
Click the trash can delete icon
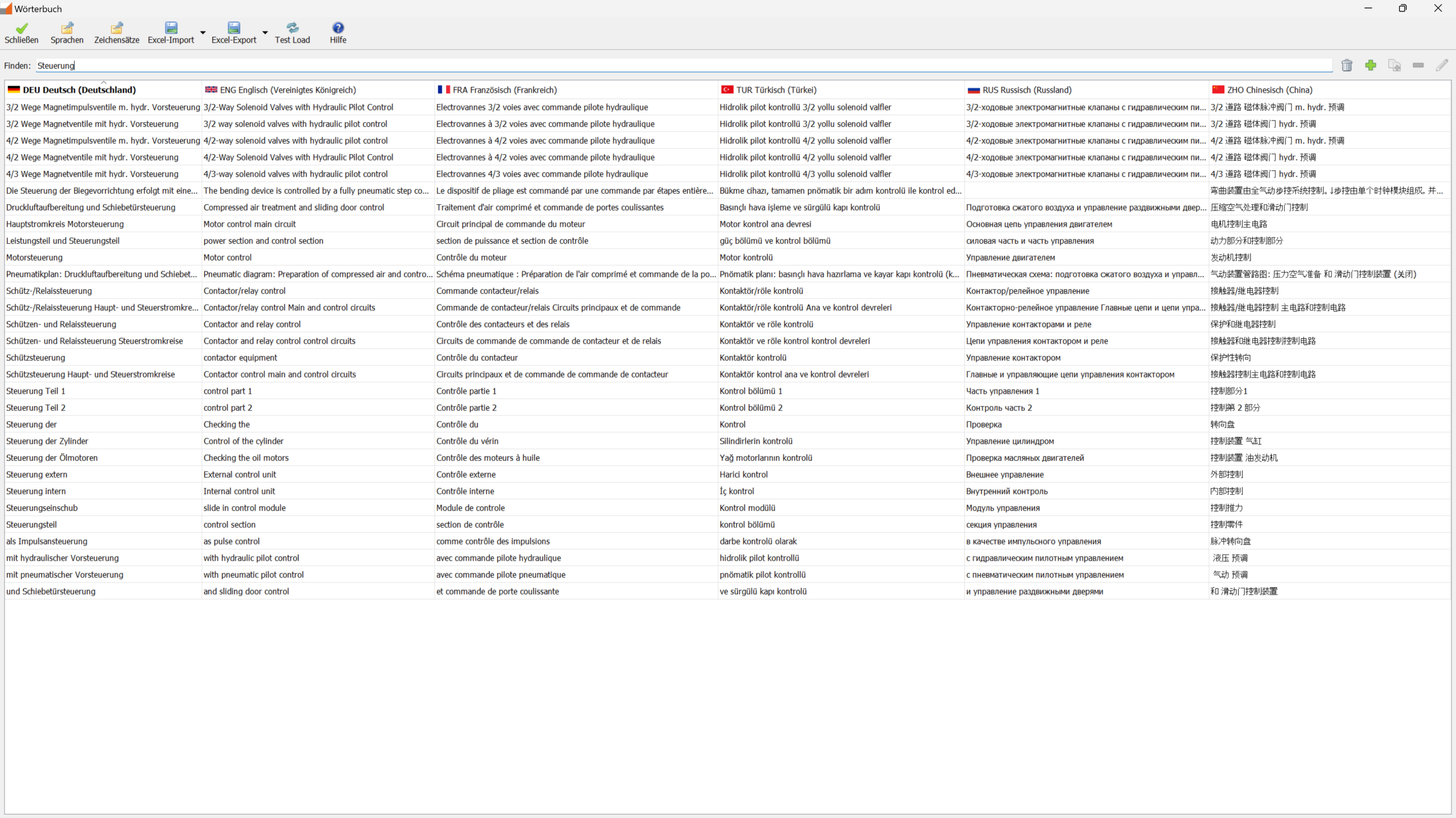coord(1347,65)
